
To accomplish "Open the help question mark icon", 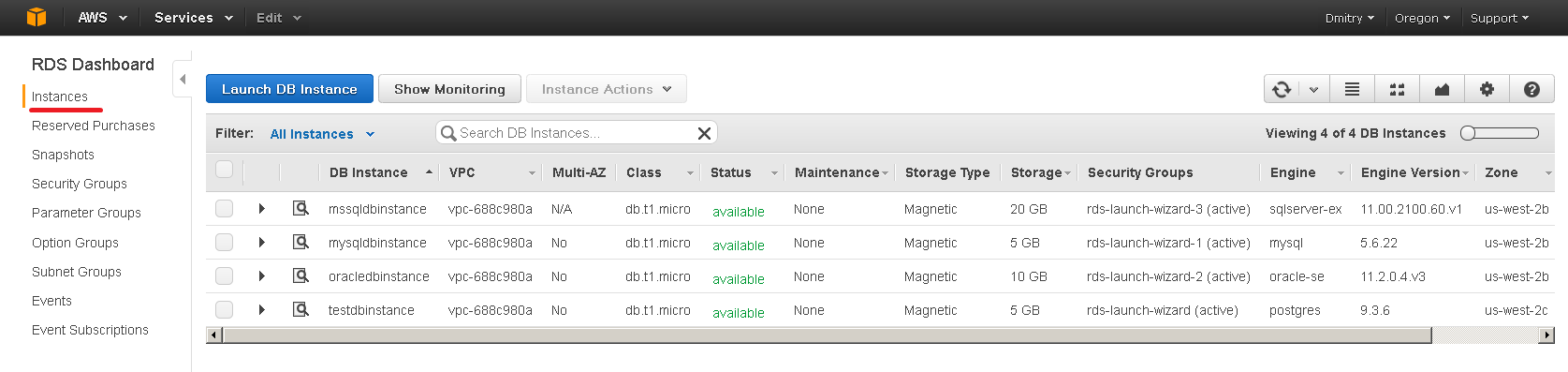I will coord(1531,89).
